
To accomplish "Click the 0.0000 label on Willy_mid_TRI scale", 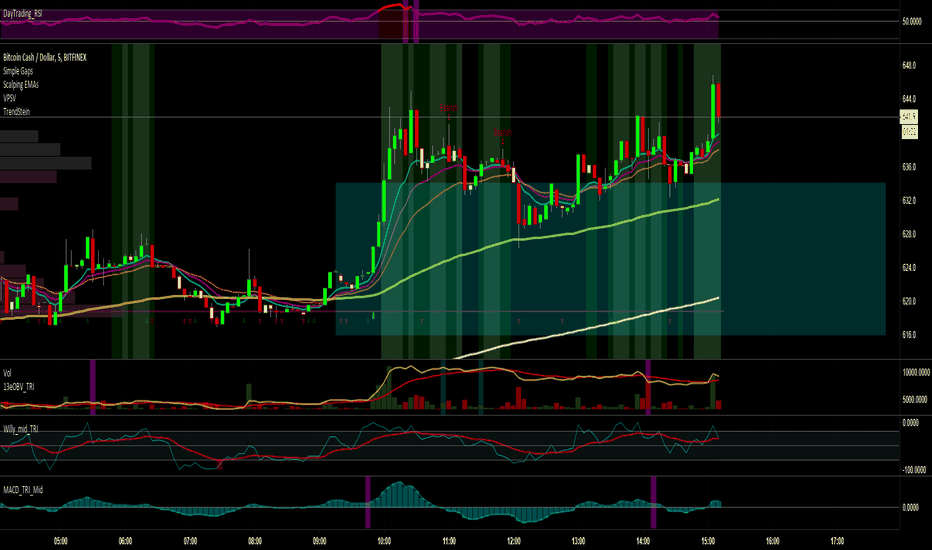I will tap(910, 423).
